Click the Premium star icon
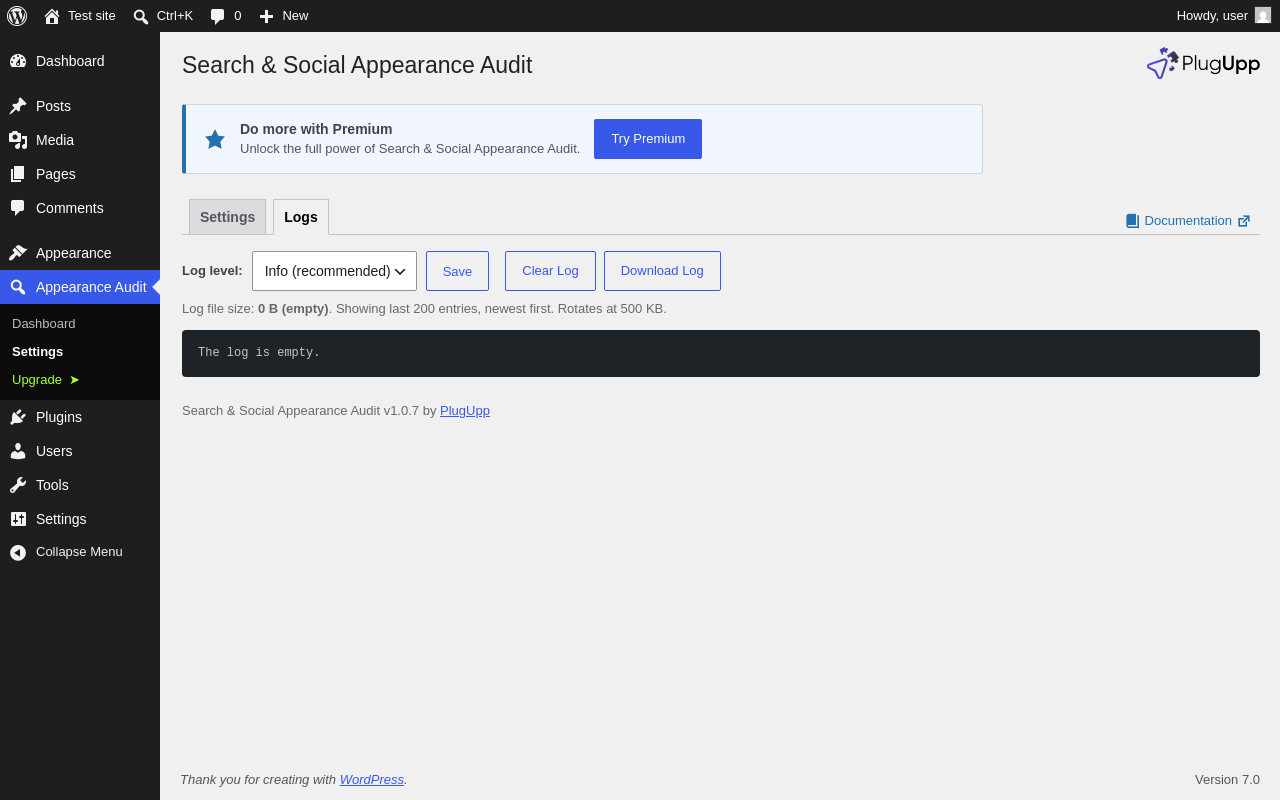Image resolution: width=1280 pixels, height=800 pixels. (x=215, y=139)
